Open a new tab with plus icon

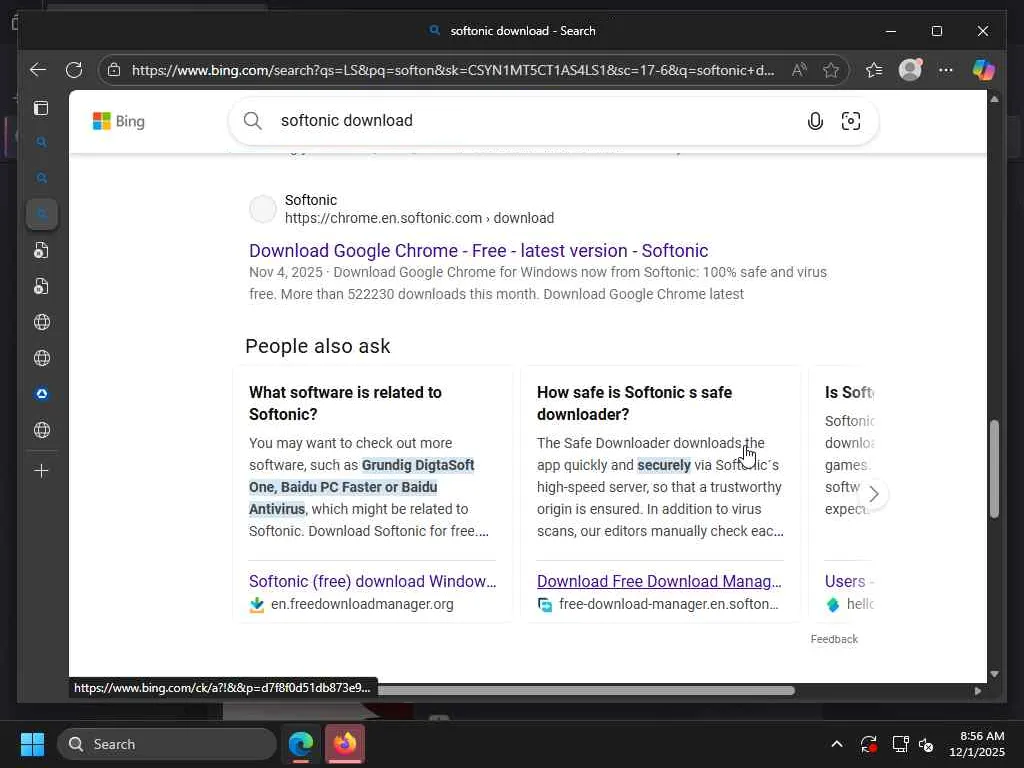click(x=41, y=471)
